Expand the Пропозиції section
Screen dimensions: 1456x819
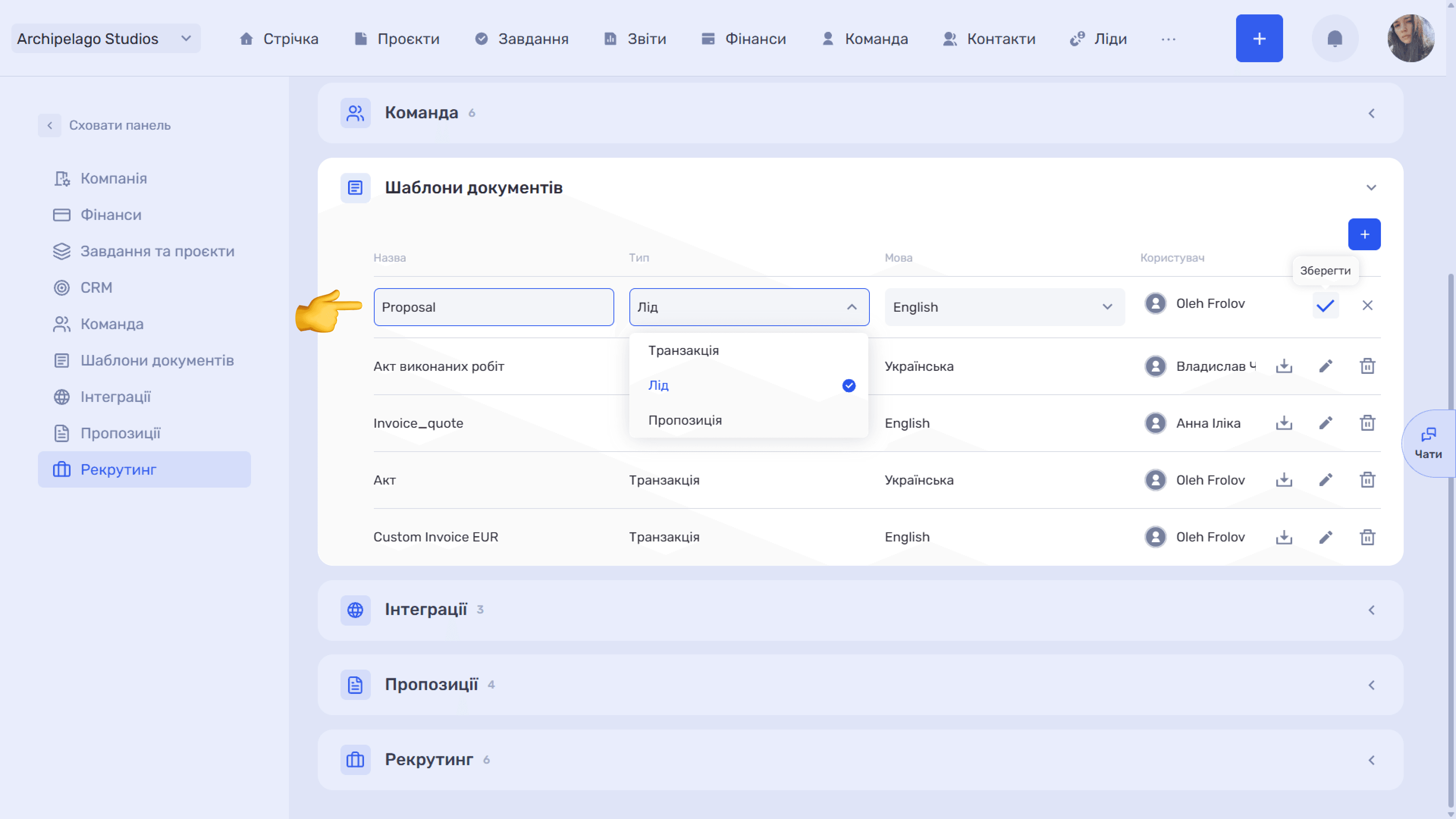coord(1371,685)
